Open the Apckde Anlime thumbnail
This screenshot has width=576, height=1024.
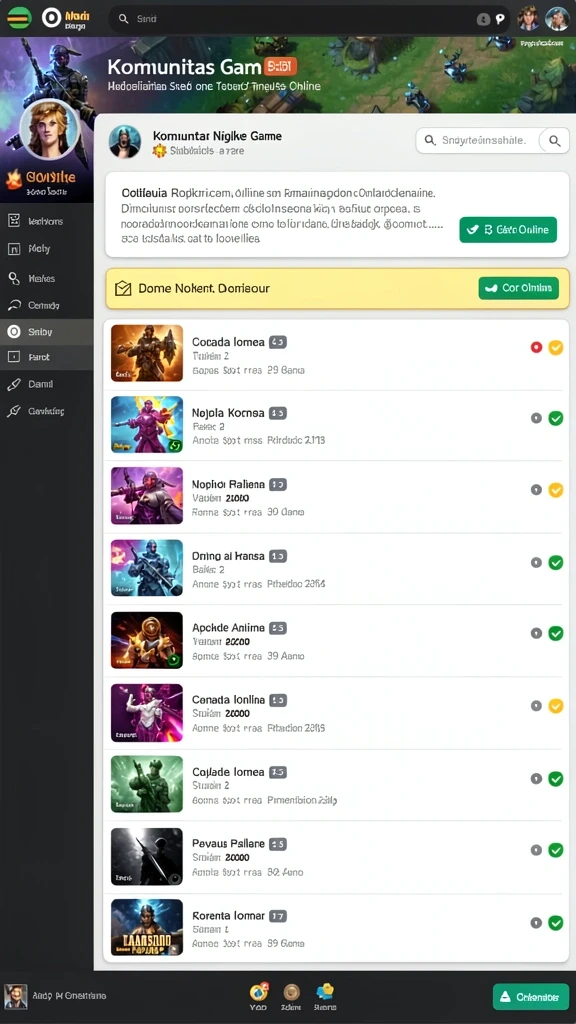(x=147, y=640)
